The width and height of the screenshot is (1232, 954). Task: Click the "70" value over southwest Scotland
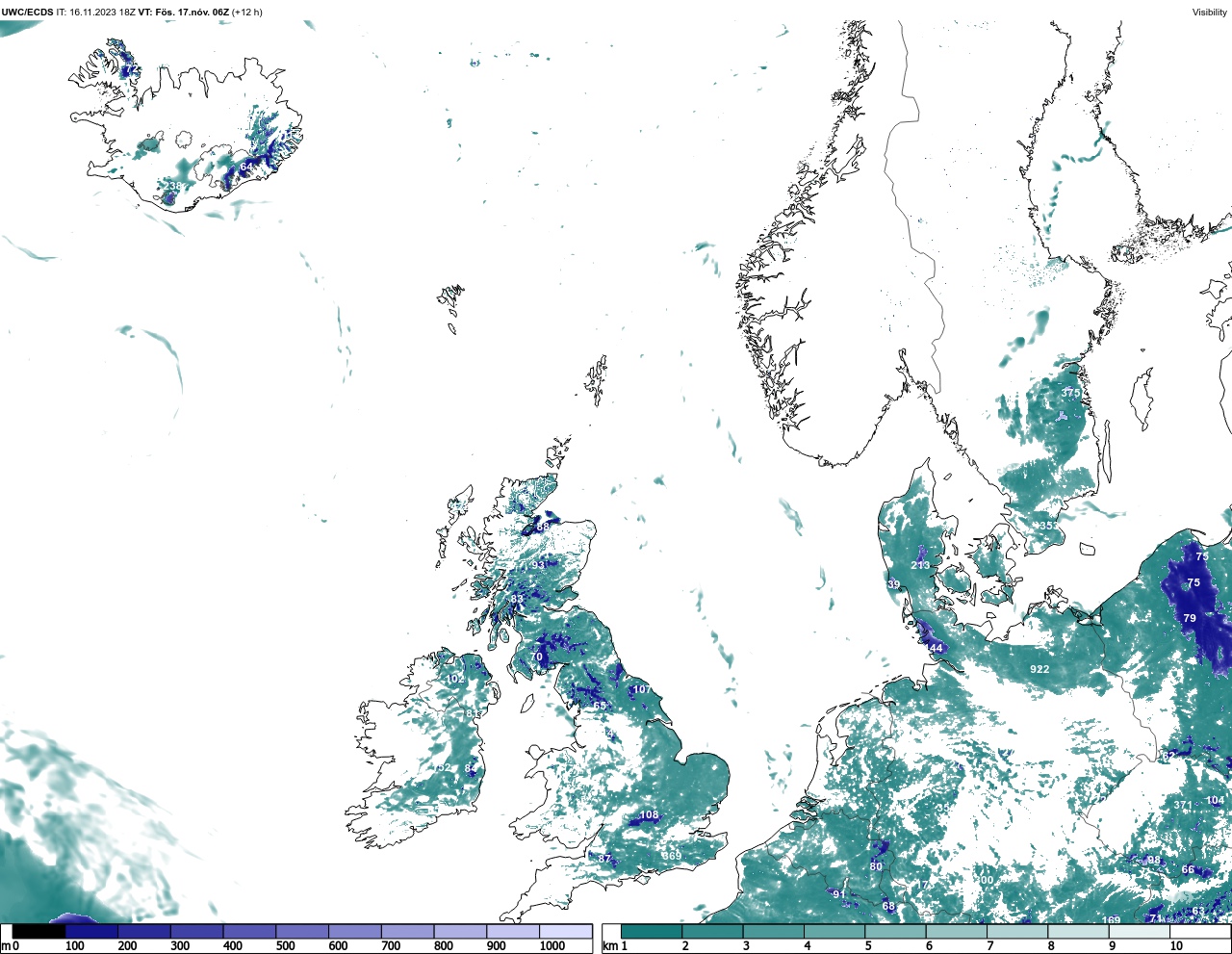point(537,657)
